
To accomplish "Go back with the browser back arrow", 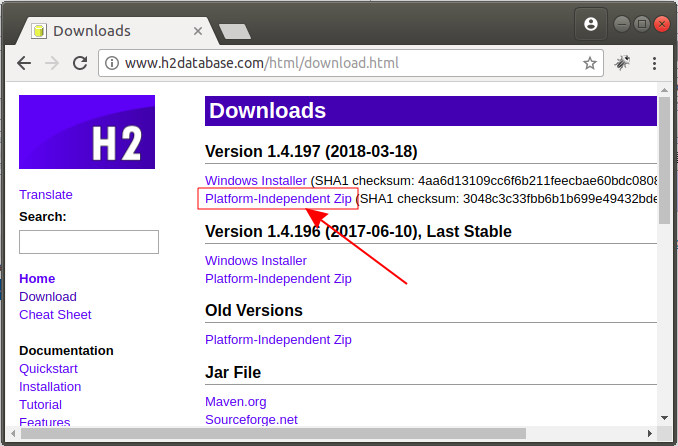I will click(x=24, y=63).
